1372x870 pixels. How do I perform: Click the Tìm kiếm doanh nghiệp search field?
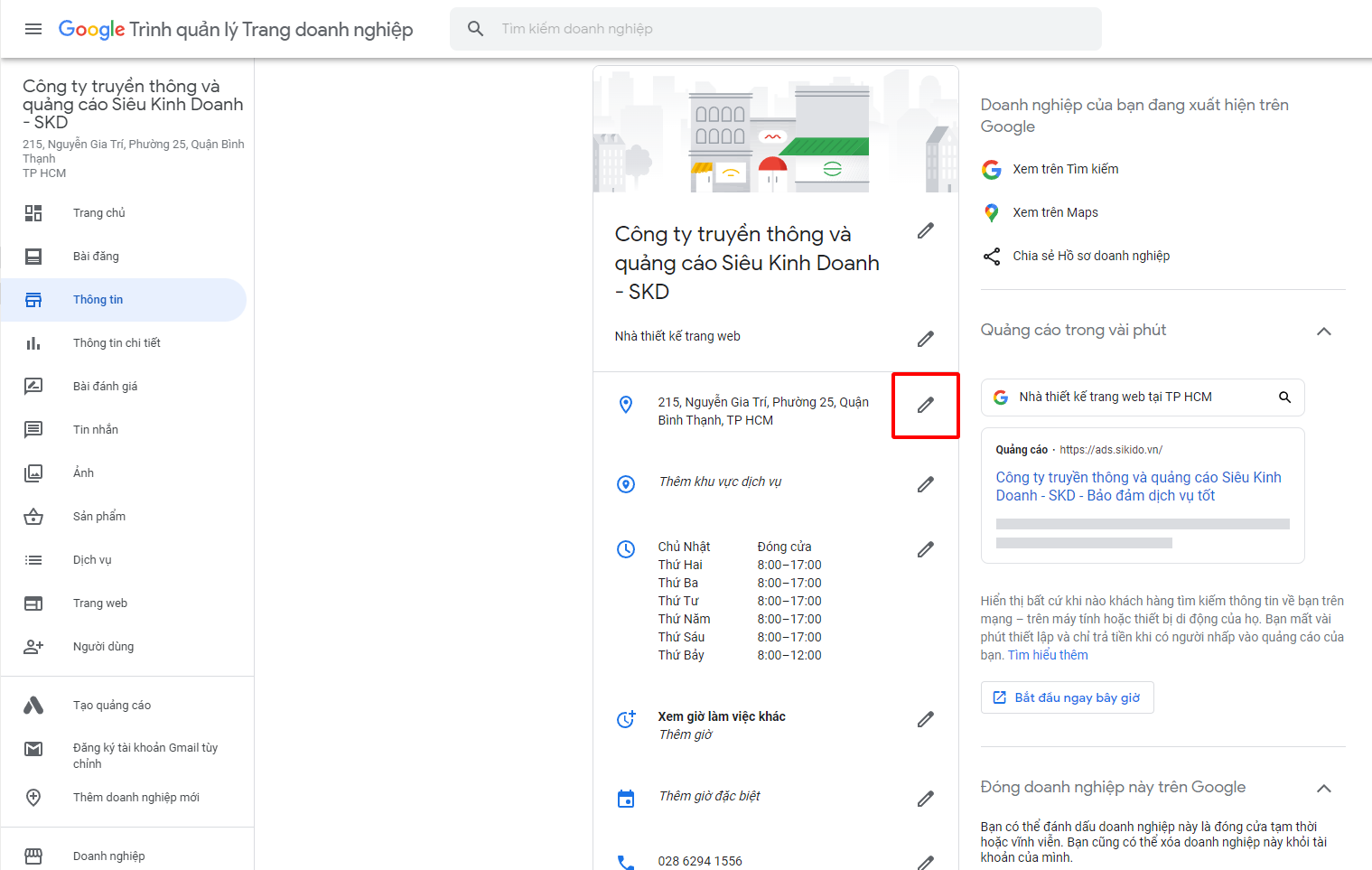[777, 29]
